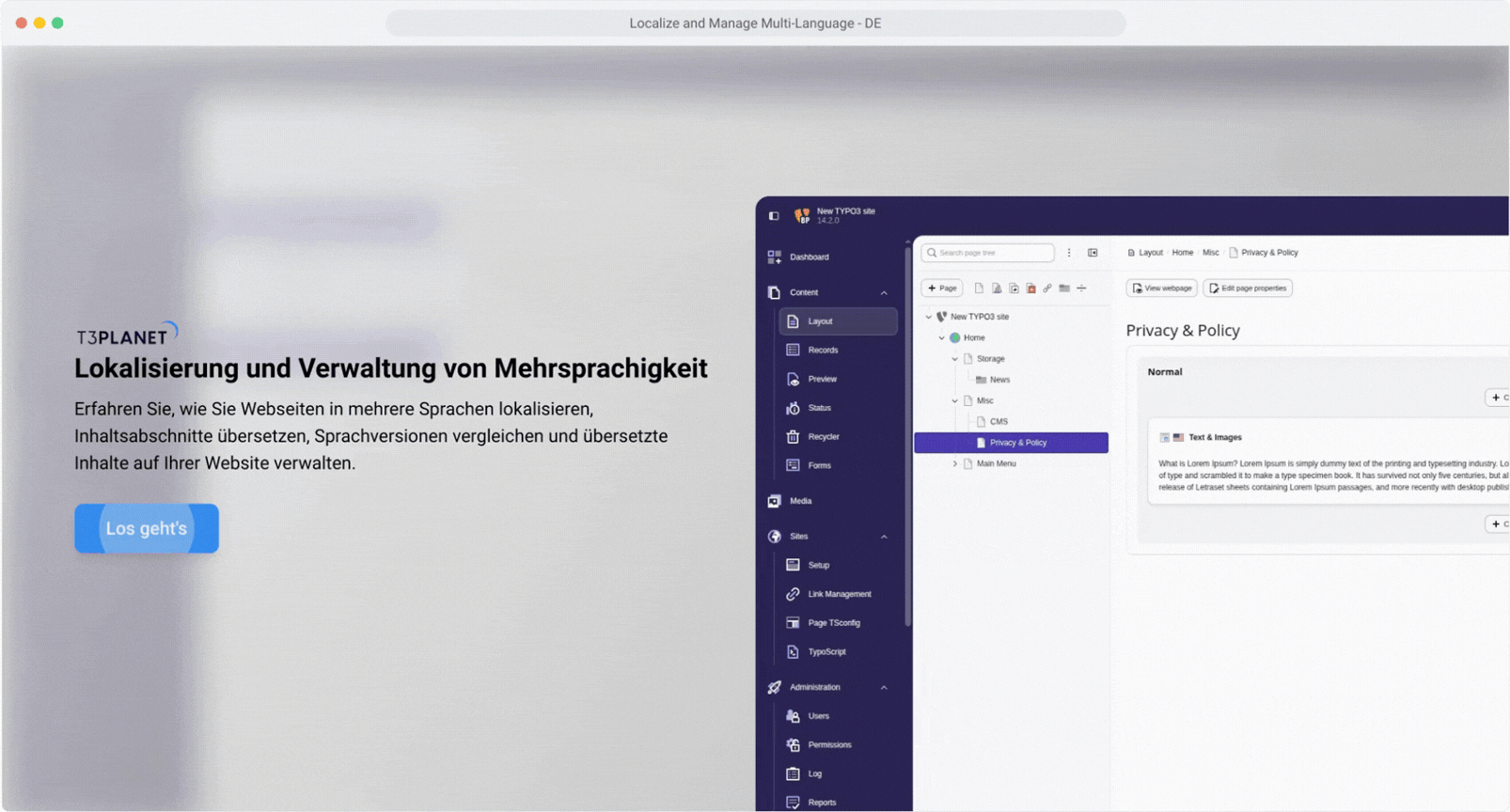This screenshot has height=812, width=1510.
Task: Toggle the TYPO3 sidebar collapse icon
Action: click(774, 215)
